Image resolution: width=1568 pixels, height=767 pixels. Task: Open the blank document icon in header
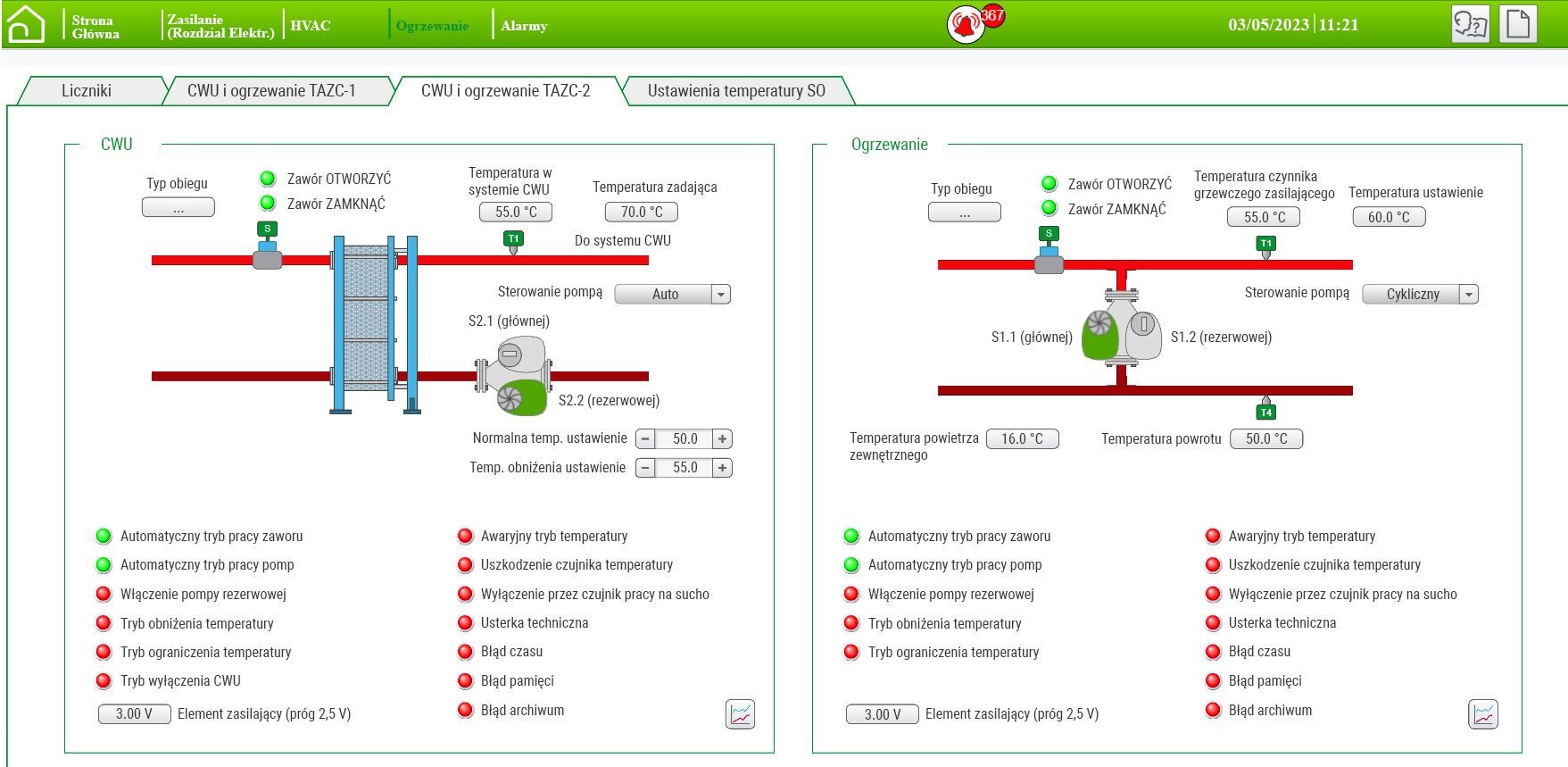pyautogui.click(x=1518, y=24)
